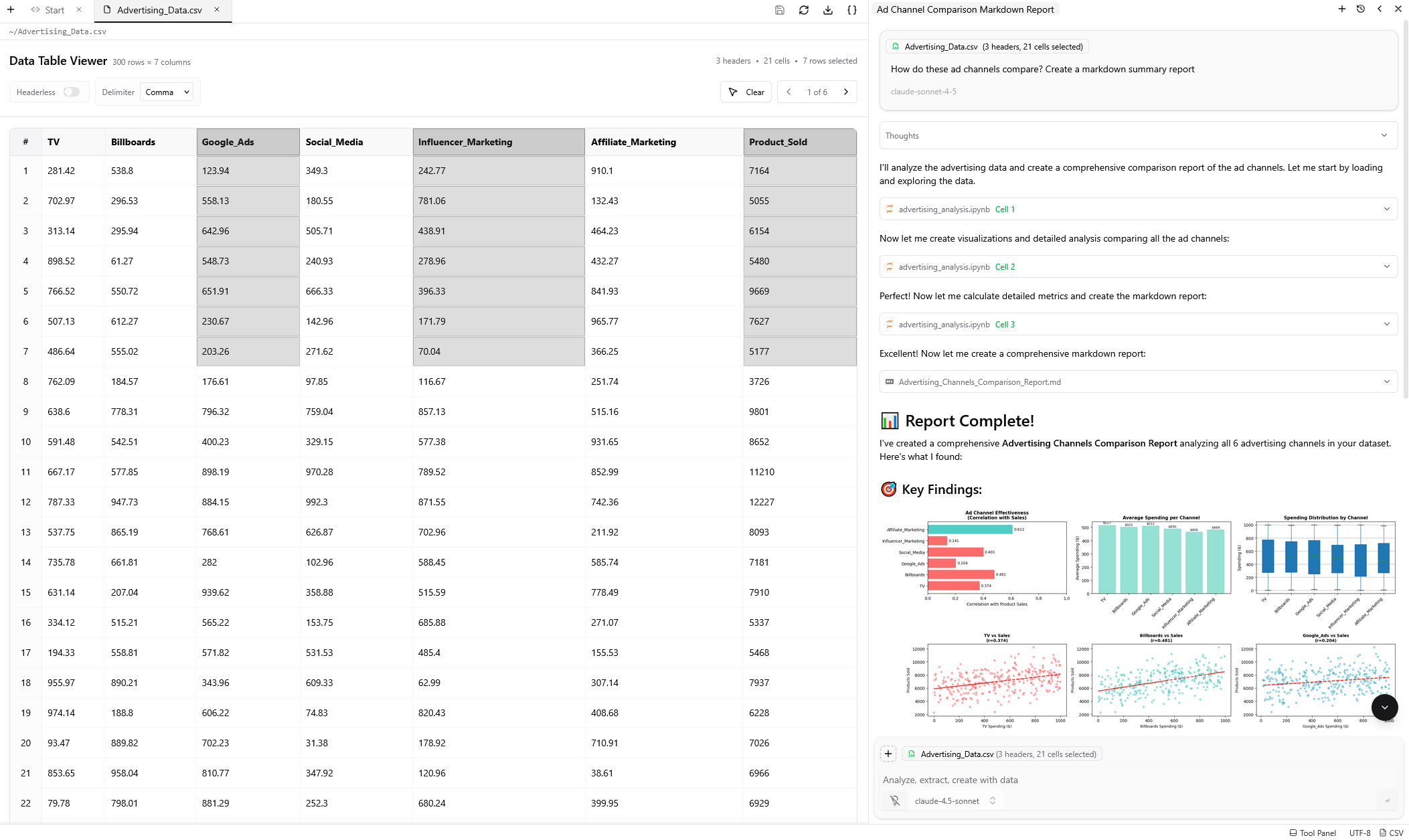Expand the advertising_analysis.ipynb Cell 3 block
1409x840 pixels.
coord(1138,324)
